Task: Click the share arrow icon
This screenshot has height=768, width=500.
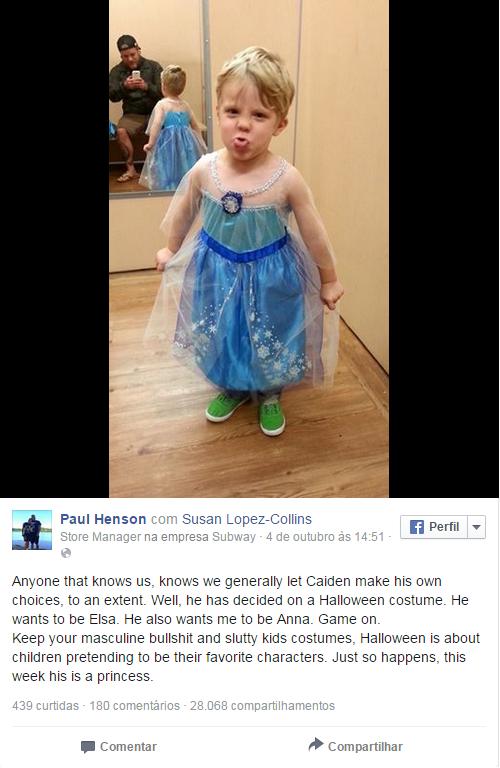Action: pos(316,744)
